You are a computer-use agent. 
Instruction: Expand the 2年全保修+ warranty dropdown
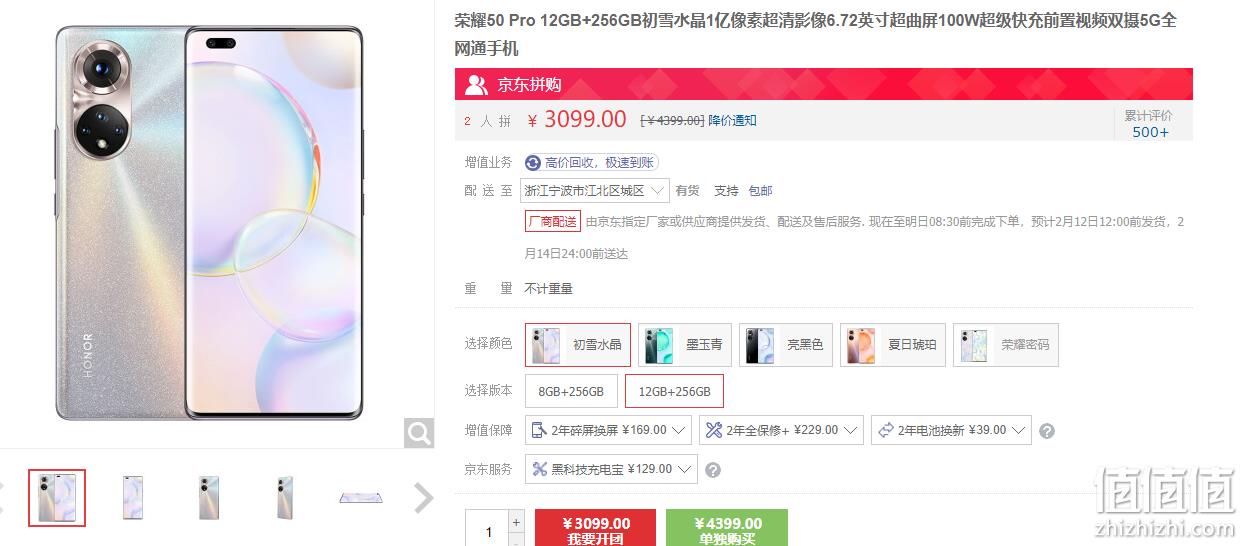click(781, 430)
